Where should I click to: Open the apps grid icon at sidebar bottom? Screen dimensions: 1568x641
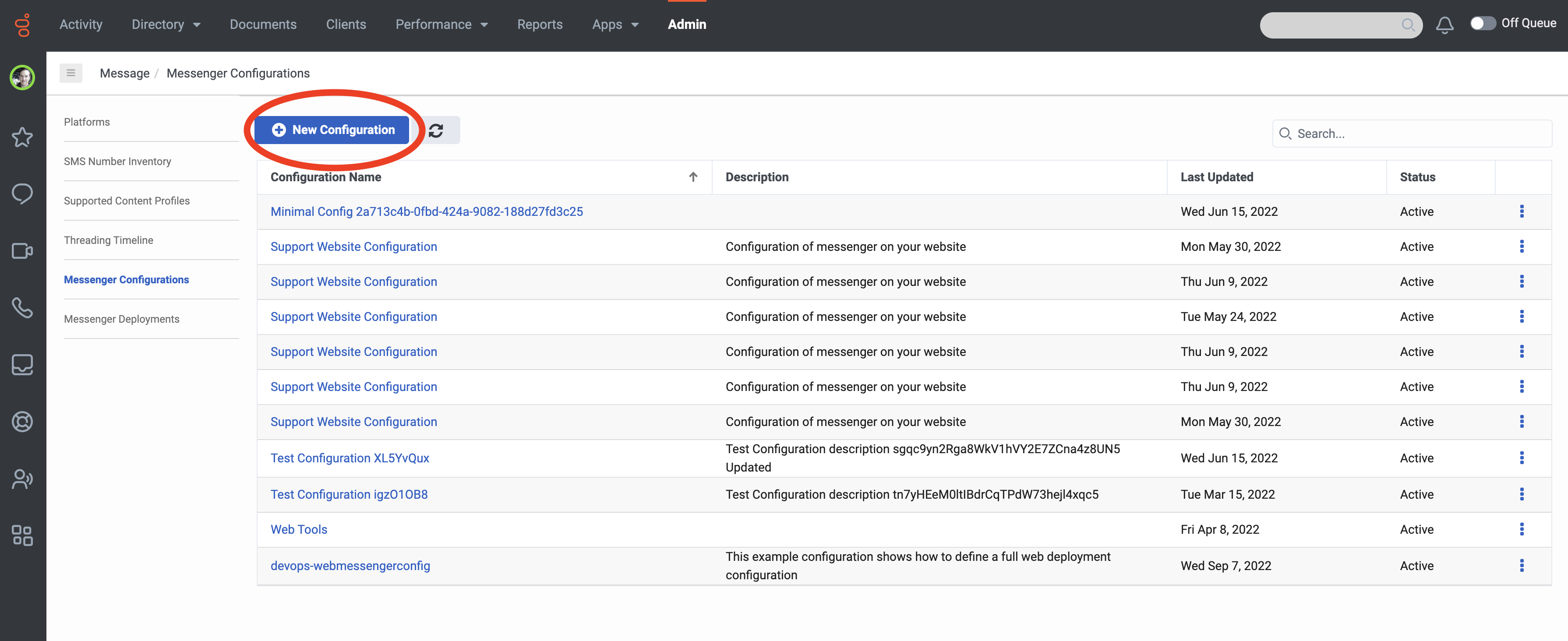tap(22, 535)
